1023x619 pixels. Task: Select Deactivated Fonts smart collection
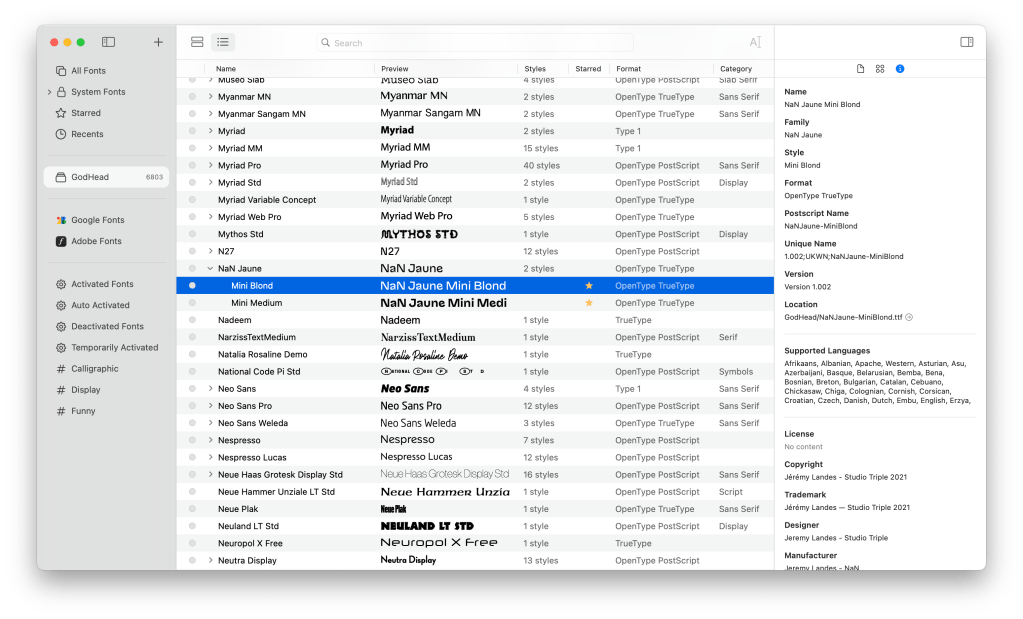[107, 326]
